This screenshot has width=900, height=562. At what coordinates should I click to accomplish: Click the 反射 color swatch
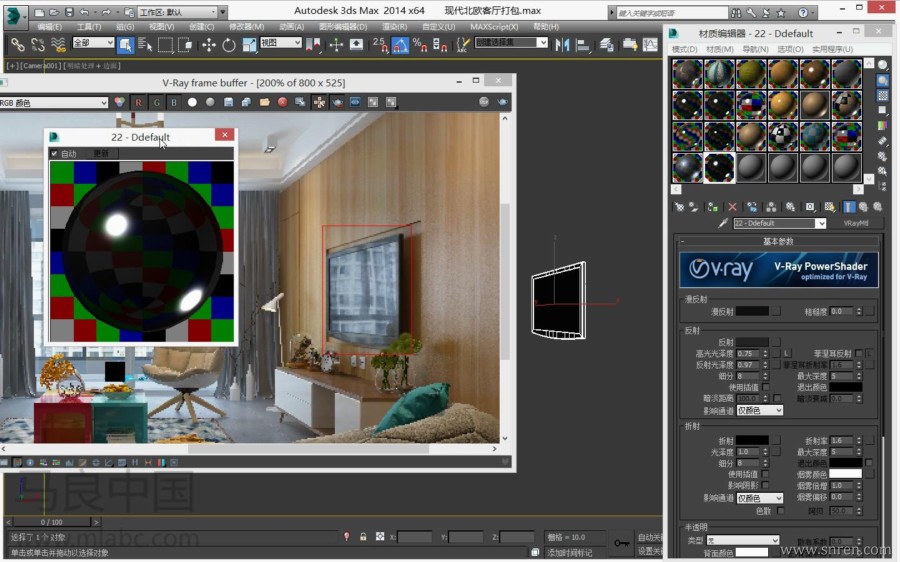(752, 342)
